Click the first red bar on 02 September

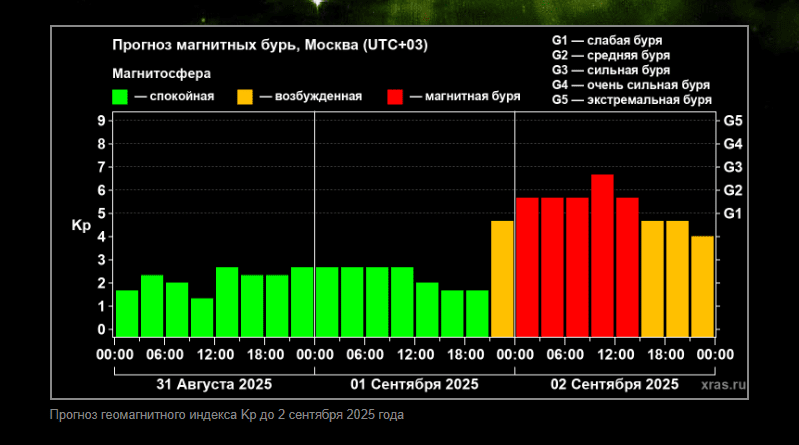pyautogui.click(x=527, y=267)
